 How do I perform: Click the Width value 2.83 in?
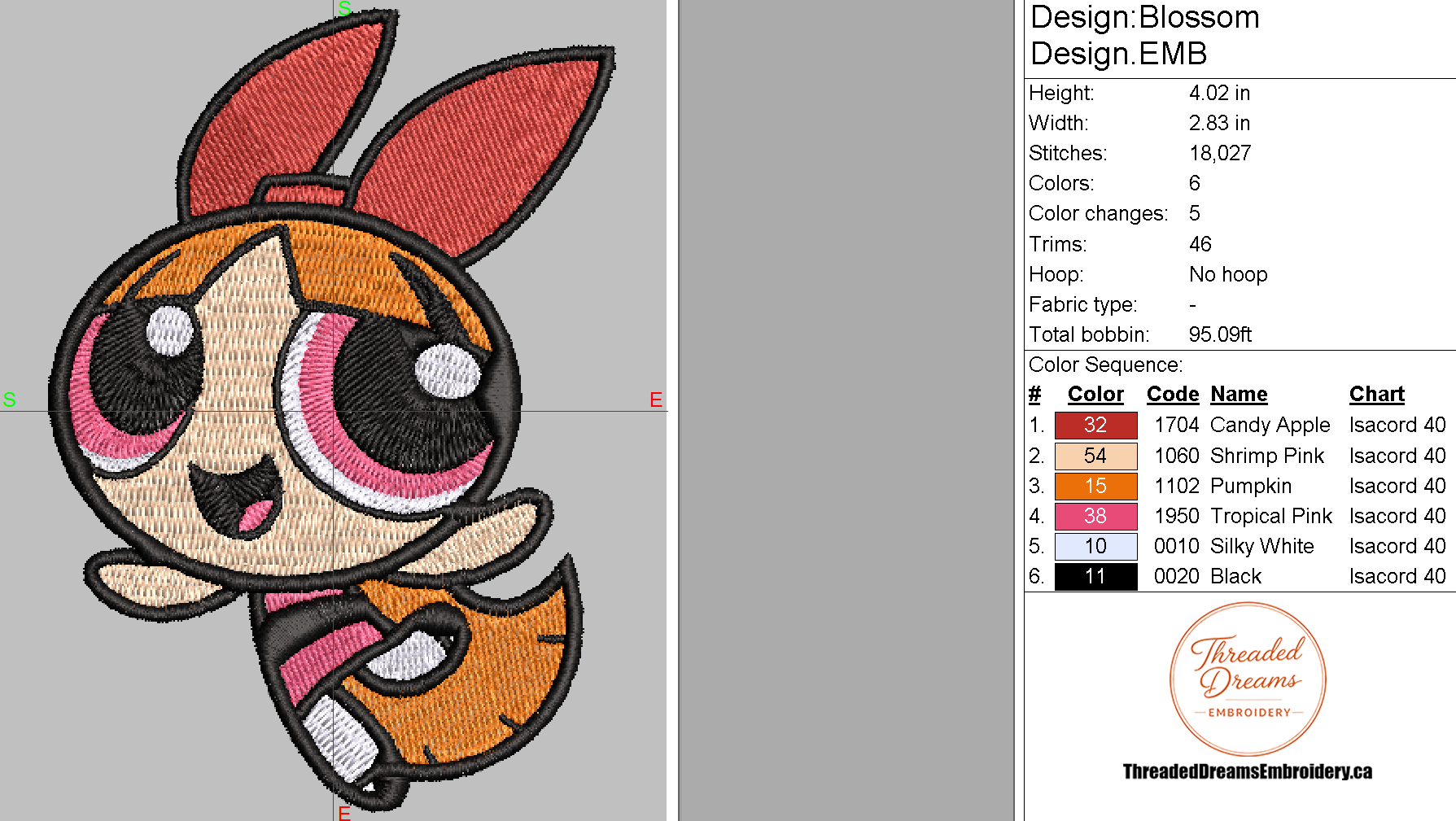(x=1219, y=123)
